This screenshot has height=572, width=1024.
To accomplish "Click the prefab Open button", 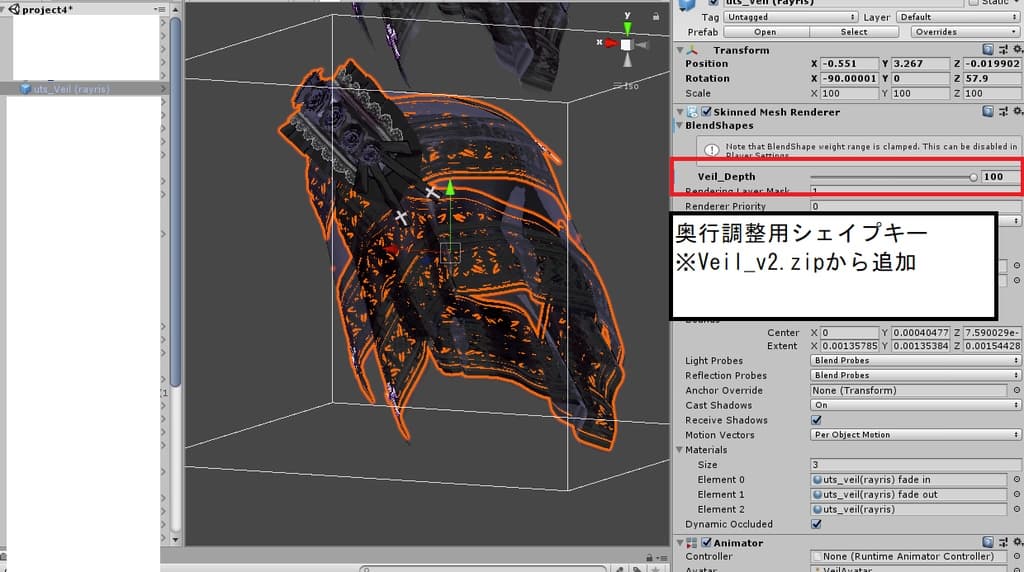I will pos(764,32).
